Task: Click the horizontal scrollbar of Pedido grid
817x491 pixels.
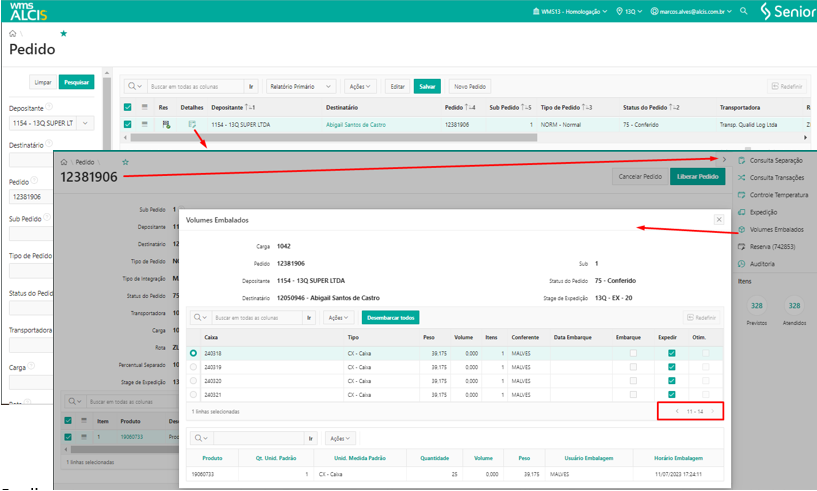Action: pos(333,138)
